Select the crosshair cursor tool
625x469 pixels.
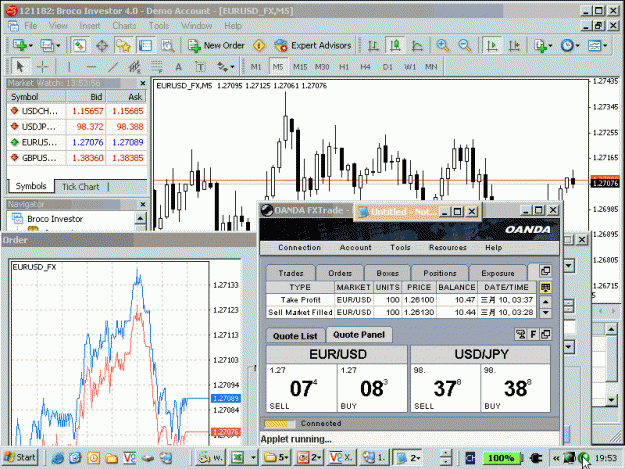pos(42,67)
